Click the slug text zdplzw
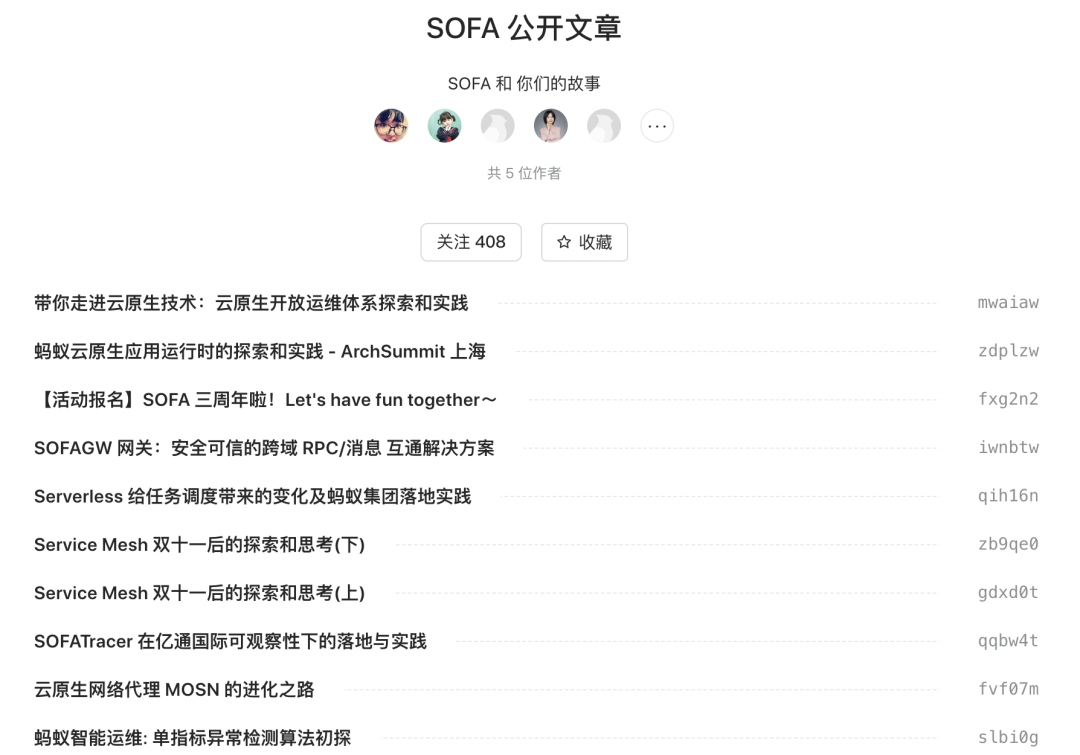Viewport: 1080px width, 755px height. pos(1008,351)
